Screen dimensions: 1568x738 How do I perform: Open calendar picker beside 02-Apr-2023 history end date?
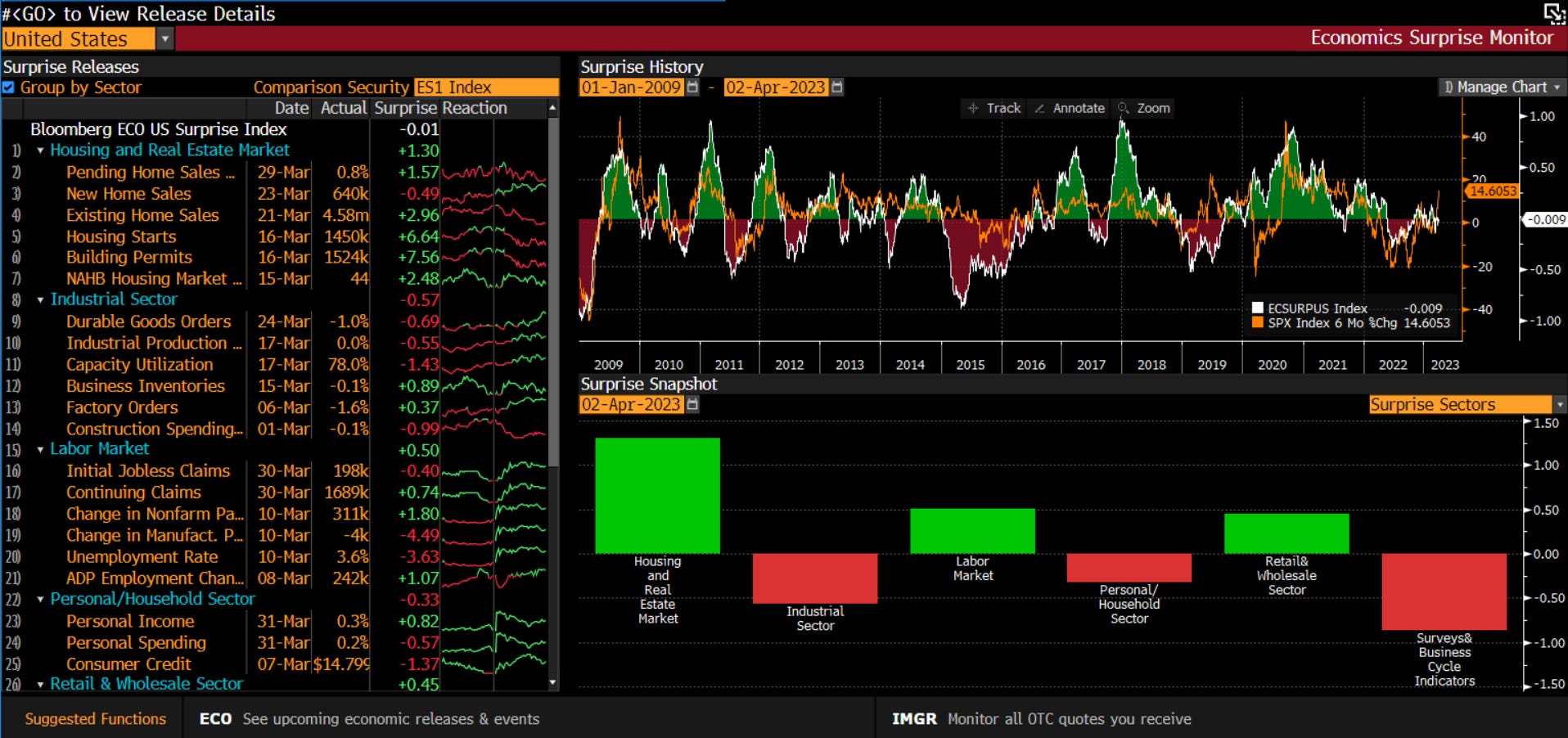pyautogui.click(x=836, y=87)
